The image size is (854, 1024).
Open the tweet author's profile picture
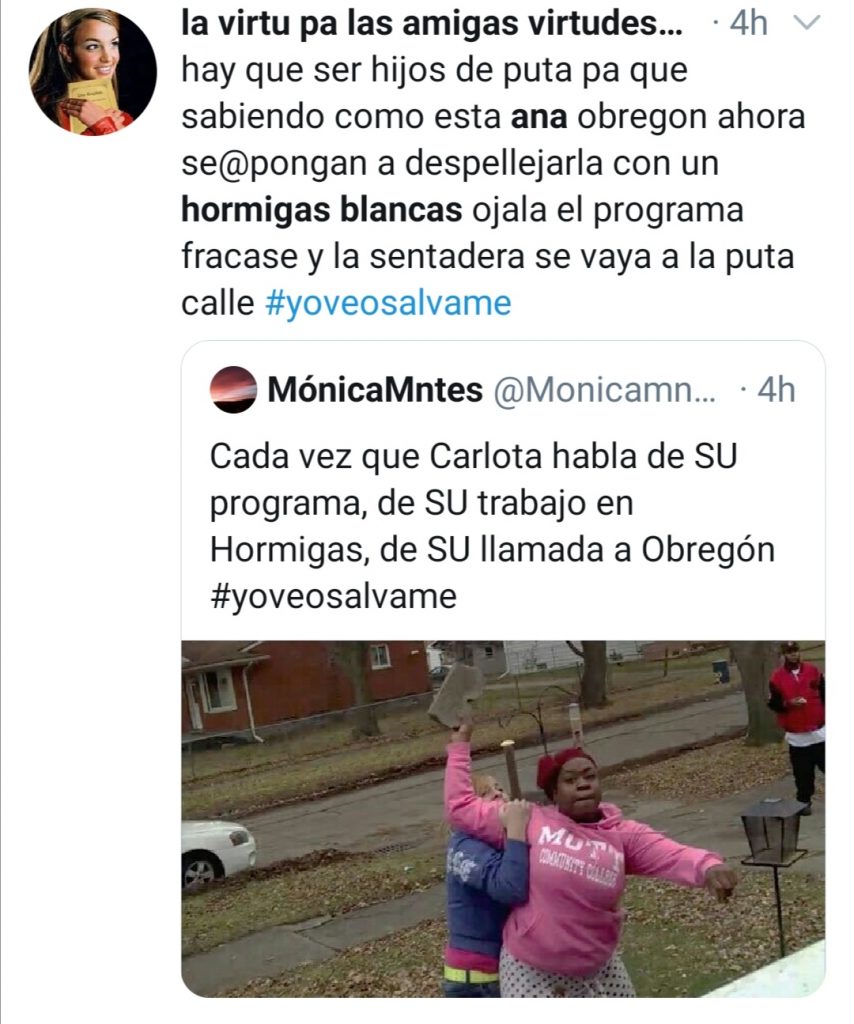(93, 72)
